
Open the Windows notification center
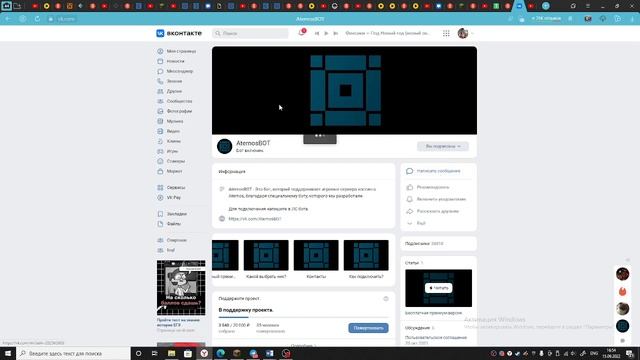(x=631, y=353)
